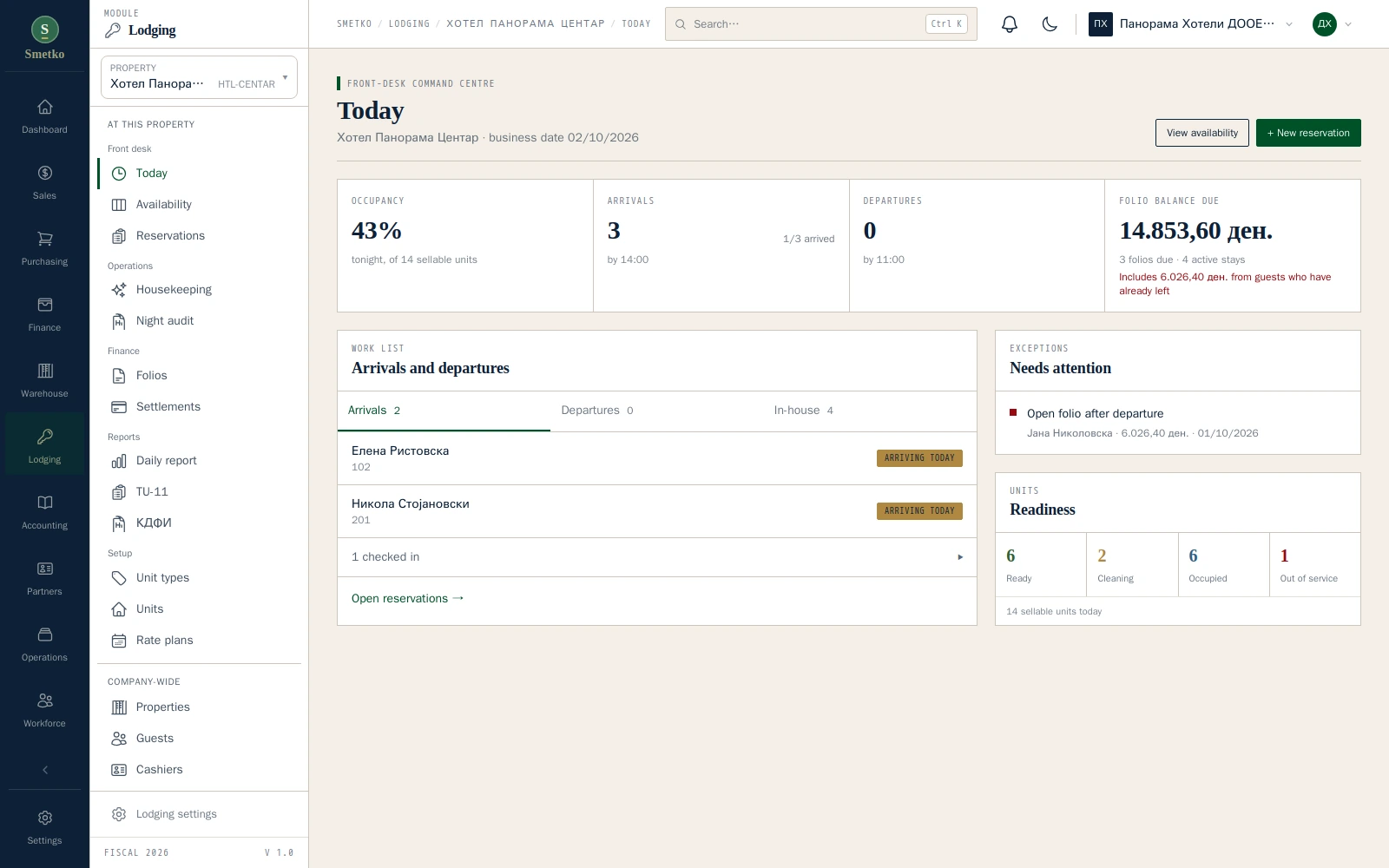The image size is (1389, 868).
Task: Expand the 1 checked in row
Action: (x=657, y=557)
